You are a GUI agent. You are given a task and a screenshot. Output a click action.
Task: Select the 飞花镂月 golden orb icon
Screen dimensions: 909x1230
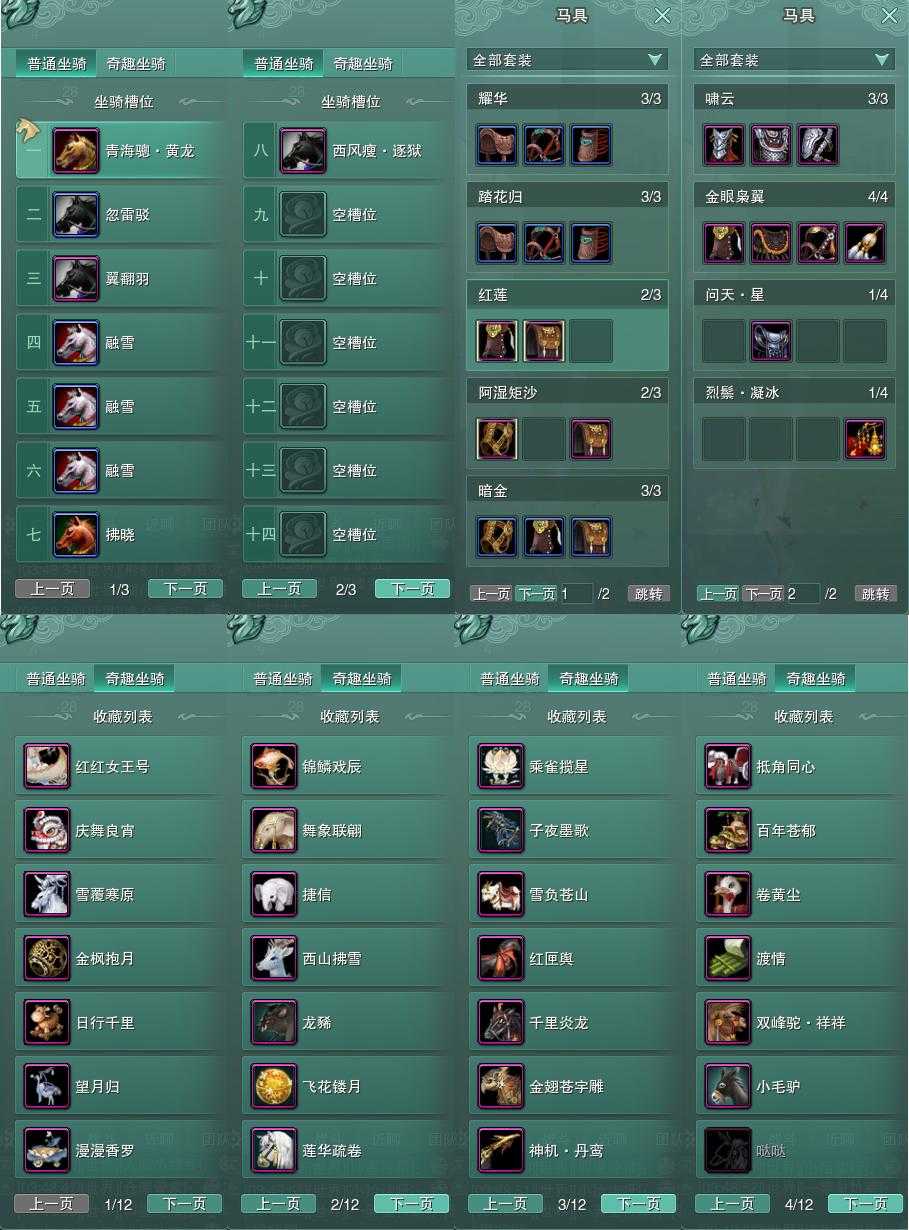[x=274, y=1087]
